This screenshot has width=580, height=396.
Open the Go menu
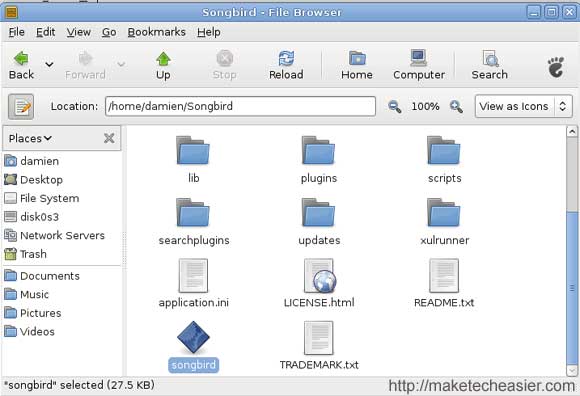109,32
